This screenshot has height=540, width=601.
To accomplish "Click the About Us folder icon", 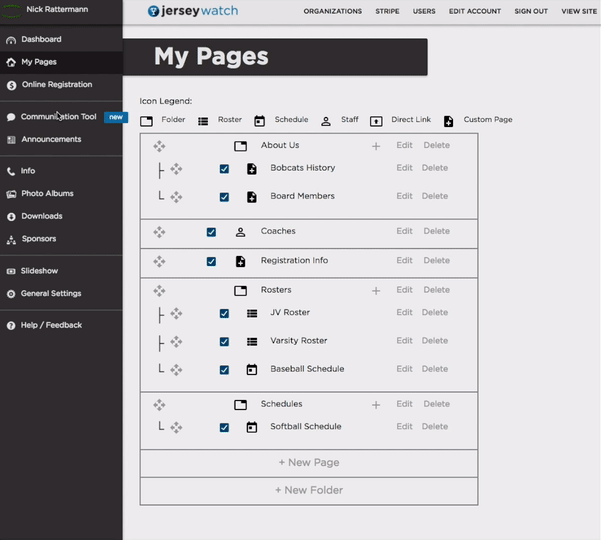I will [x=240, y=146].
